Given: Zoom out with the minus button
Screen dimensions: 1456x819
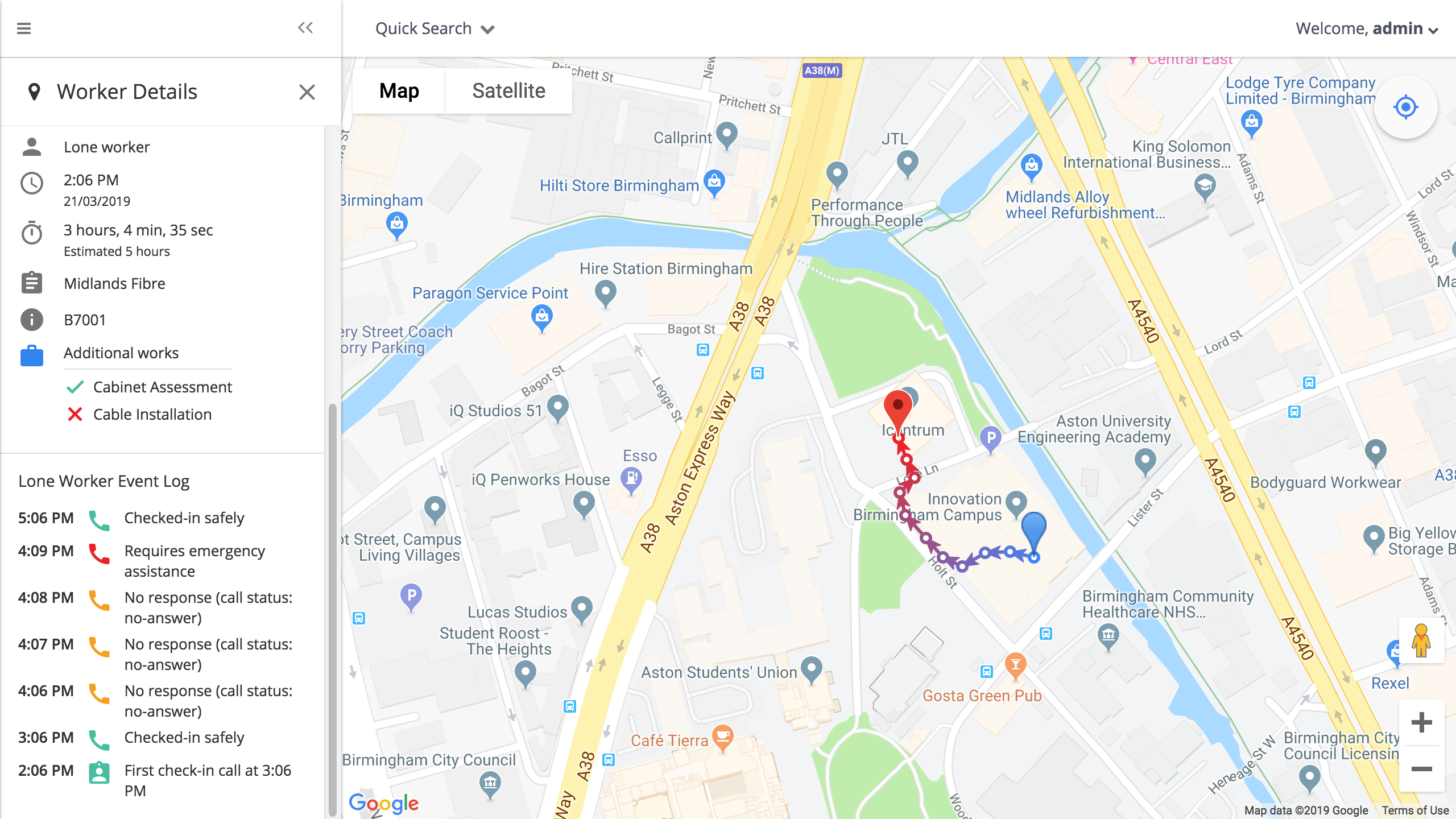Looking at the screenshot, I should (1421, 769).
